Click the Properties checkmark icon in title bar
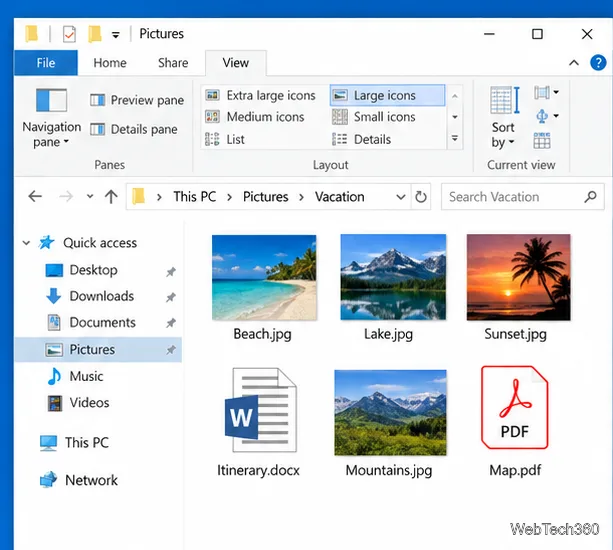This screenshot has height=550, width=613. pyautogui.click(x=69, y=34)
